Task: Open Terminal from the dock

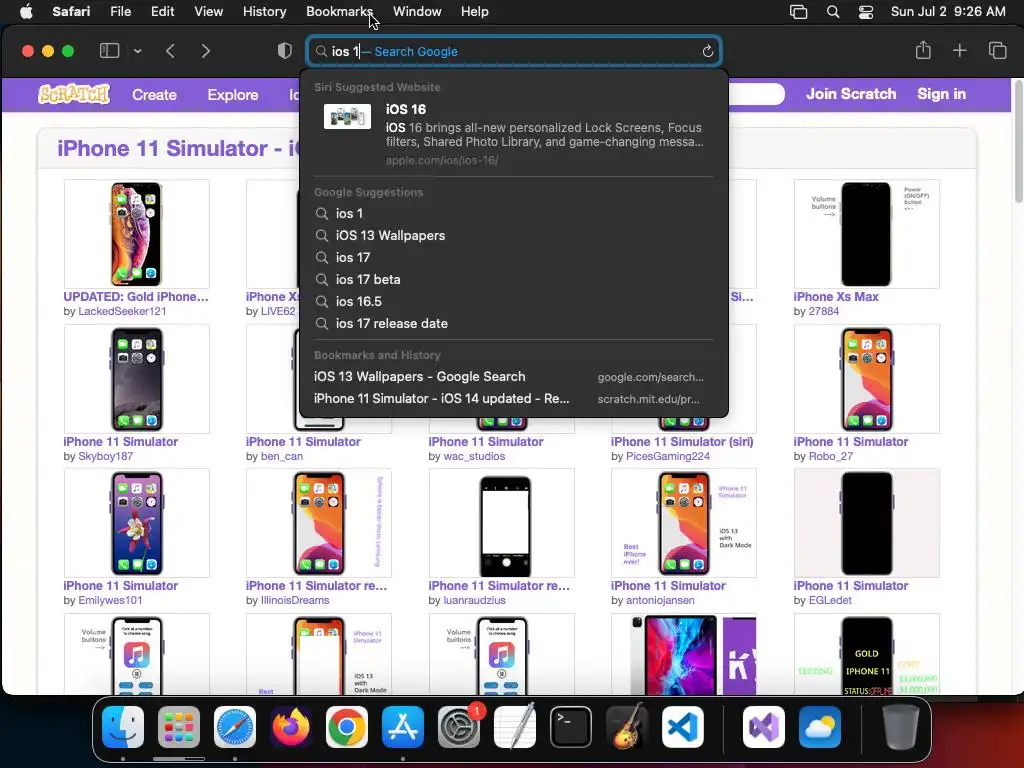Action: [x=571, y=727]
